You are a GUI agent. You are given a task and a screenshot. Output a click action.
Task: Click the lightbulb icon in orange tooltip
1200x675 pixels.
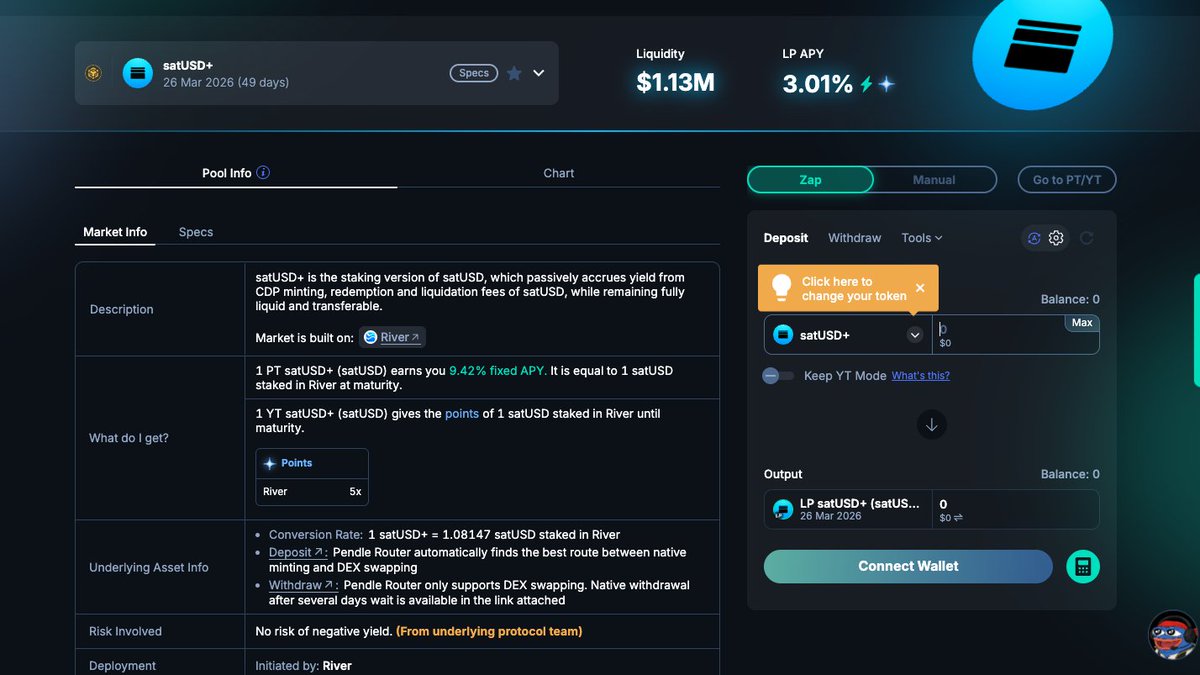click(x=781, y=288)
